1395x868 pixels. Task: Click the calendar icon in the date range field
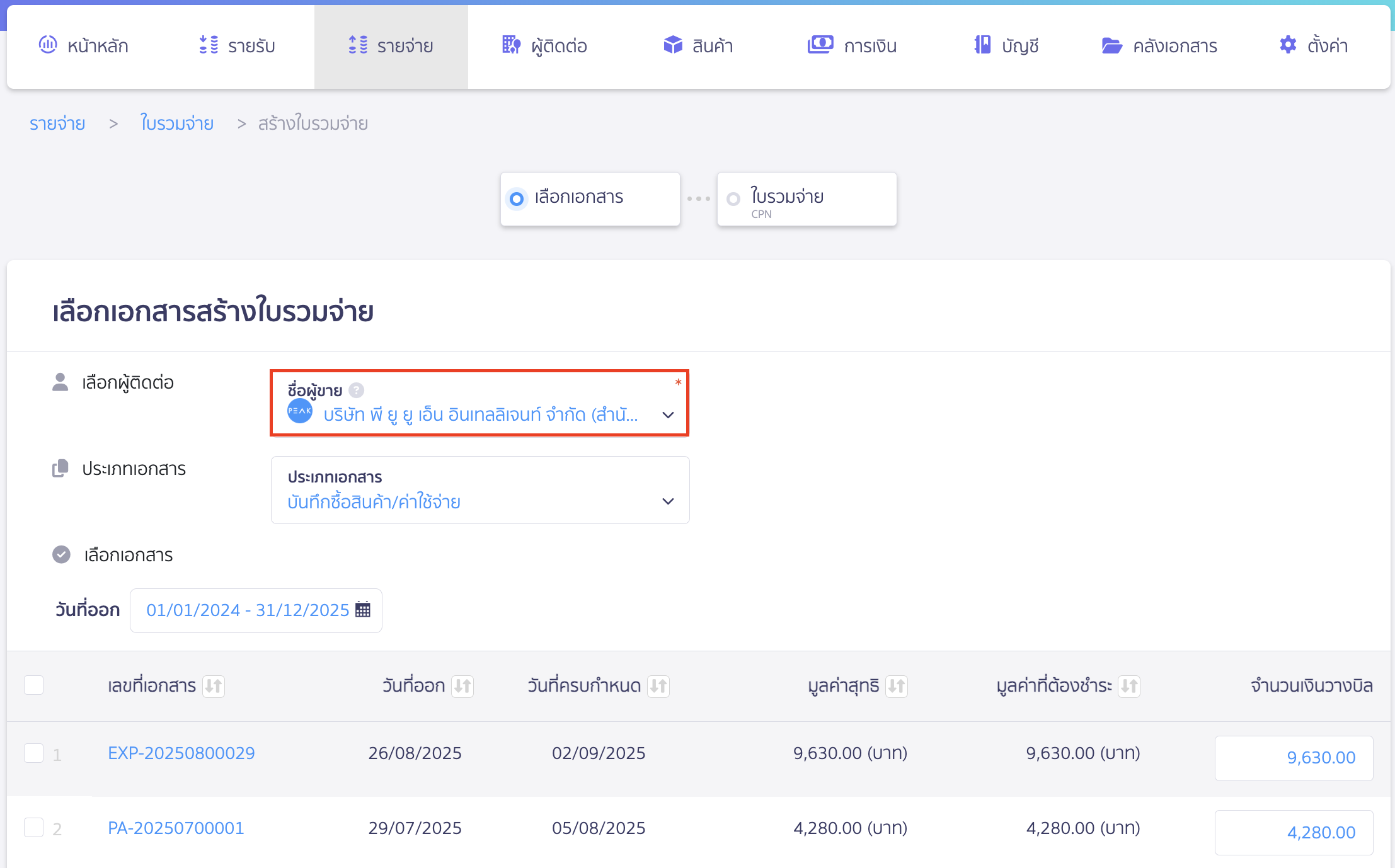pyautogui.click(x=363, y=610)
